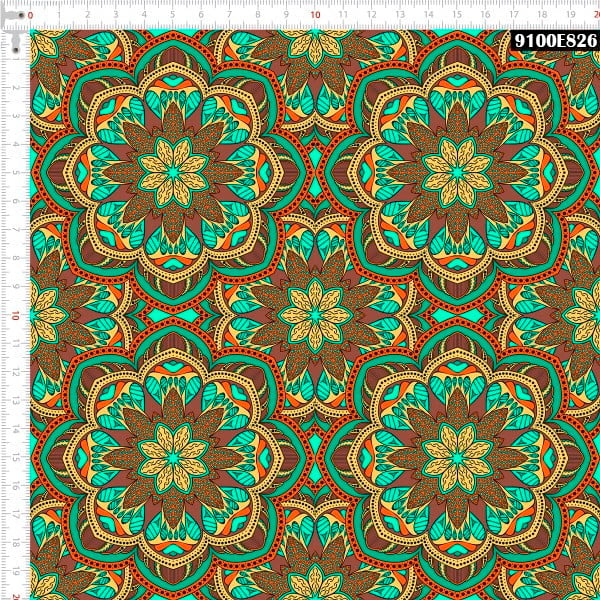Click the number 5 on top ruler

point(173,15)
